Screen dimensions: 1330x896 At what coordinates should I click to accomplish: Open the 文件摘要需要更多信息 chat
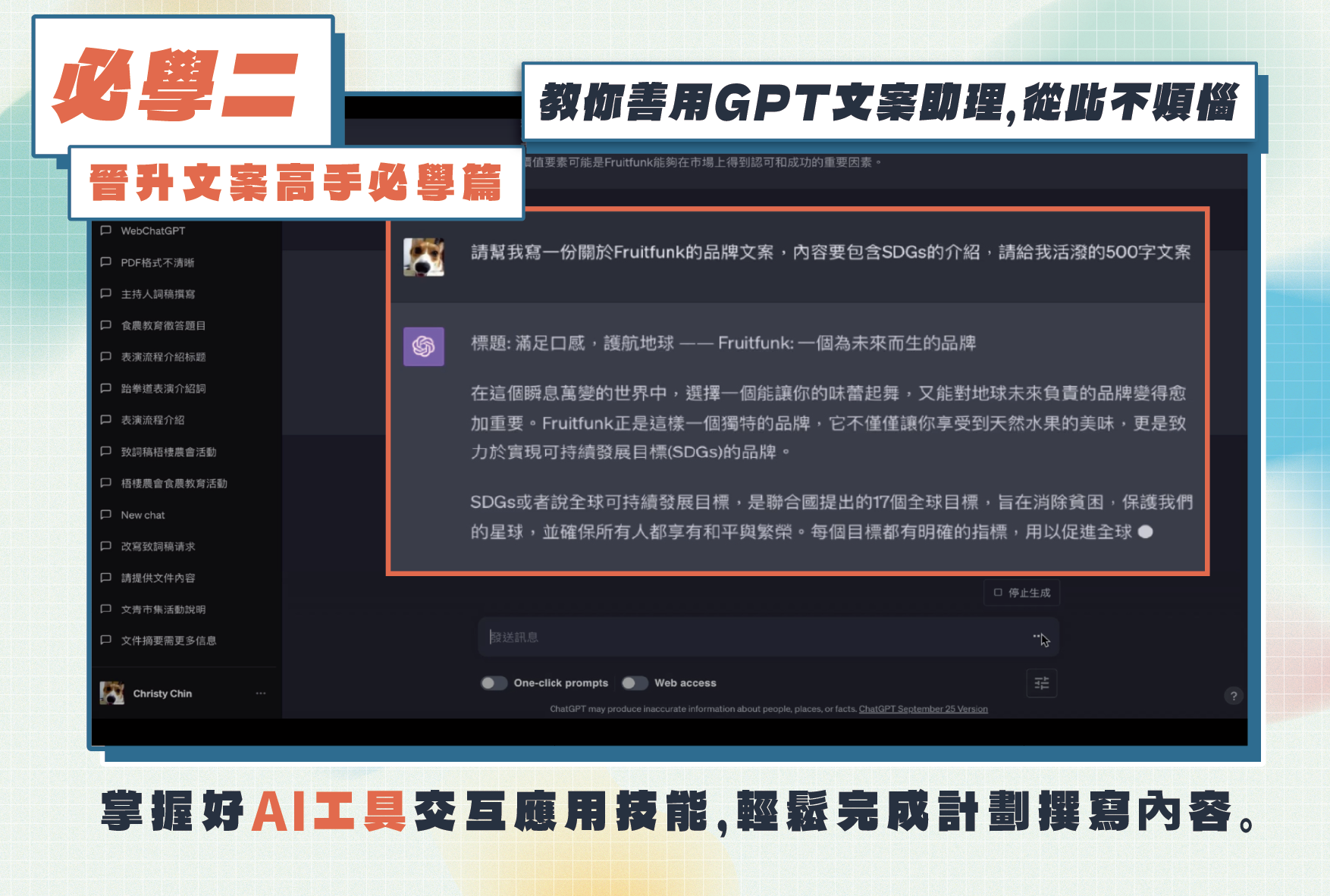(x=168, y=641)
